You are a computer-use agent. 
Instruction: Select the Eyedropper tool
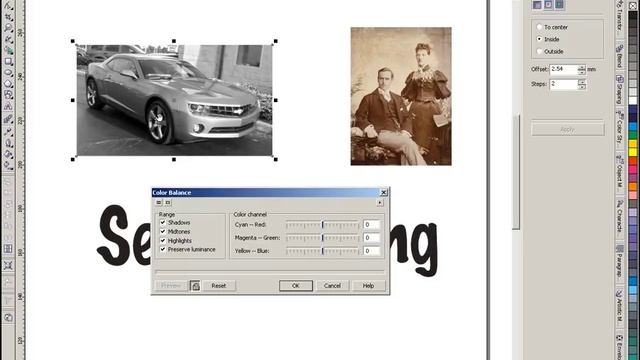point(8,132)
